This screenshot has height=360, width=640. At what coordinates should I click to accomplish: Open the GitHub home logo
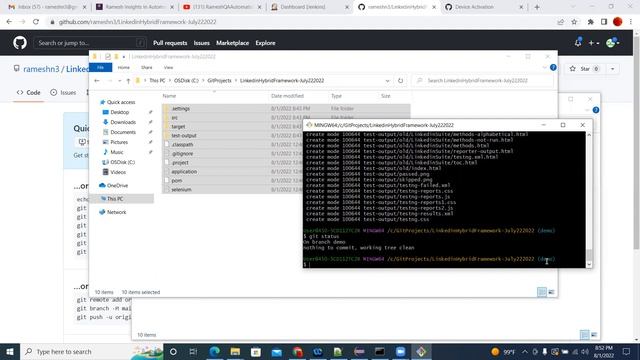(x=20, y=42)
